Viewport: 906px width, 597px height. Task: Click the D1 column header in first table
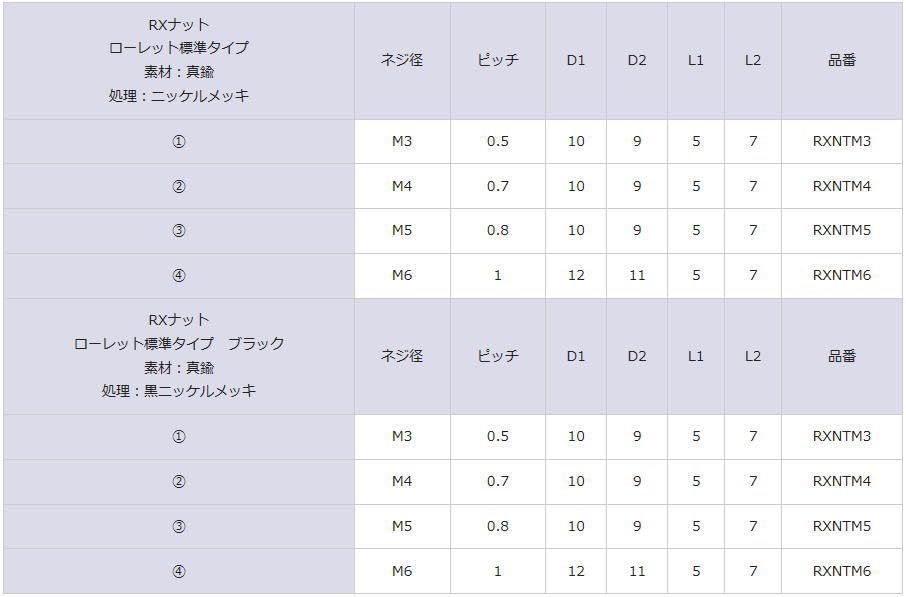click(575, 60)
